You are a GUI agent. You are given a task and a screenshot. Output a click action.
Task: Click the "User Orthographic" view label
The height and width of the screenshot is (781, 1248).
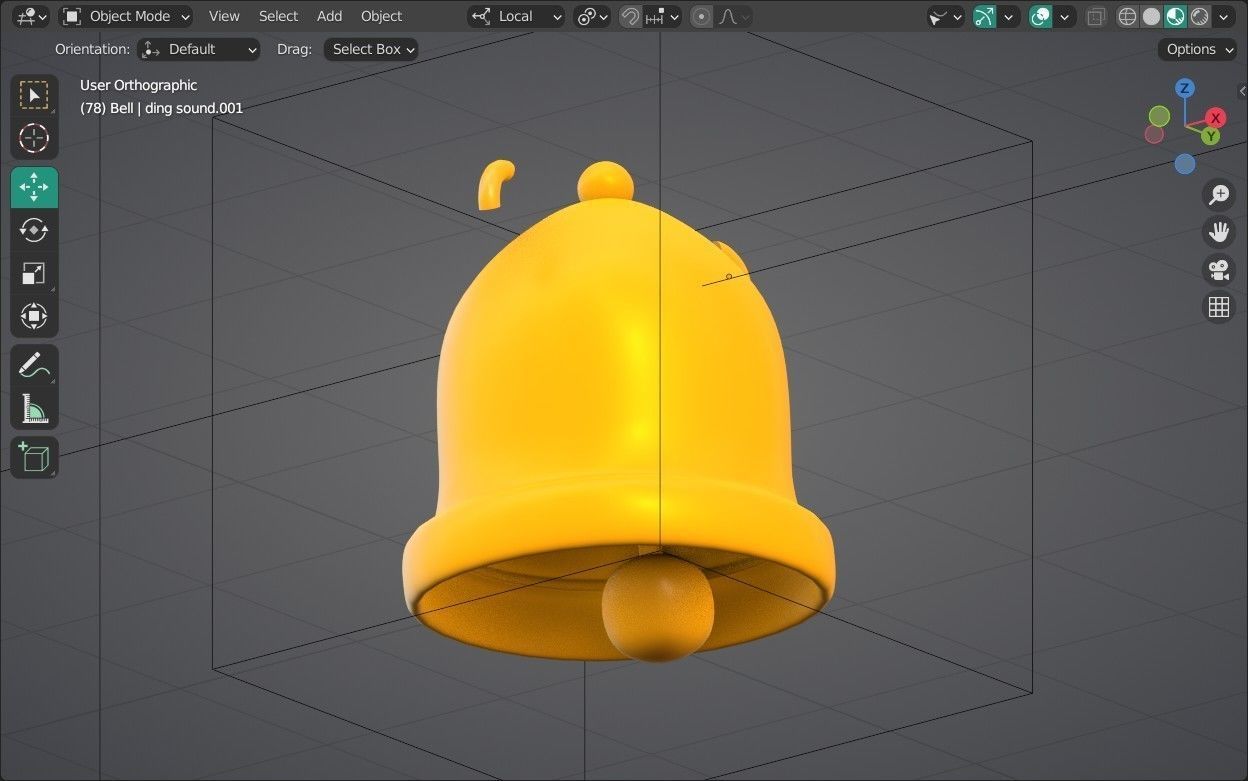click(138, 85)
